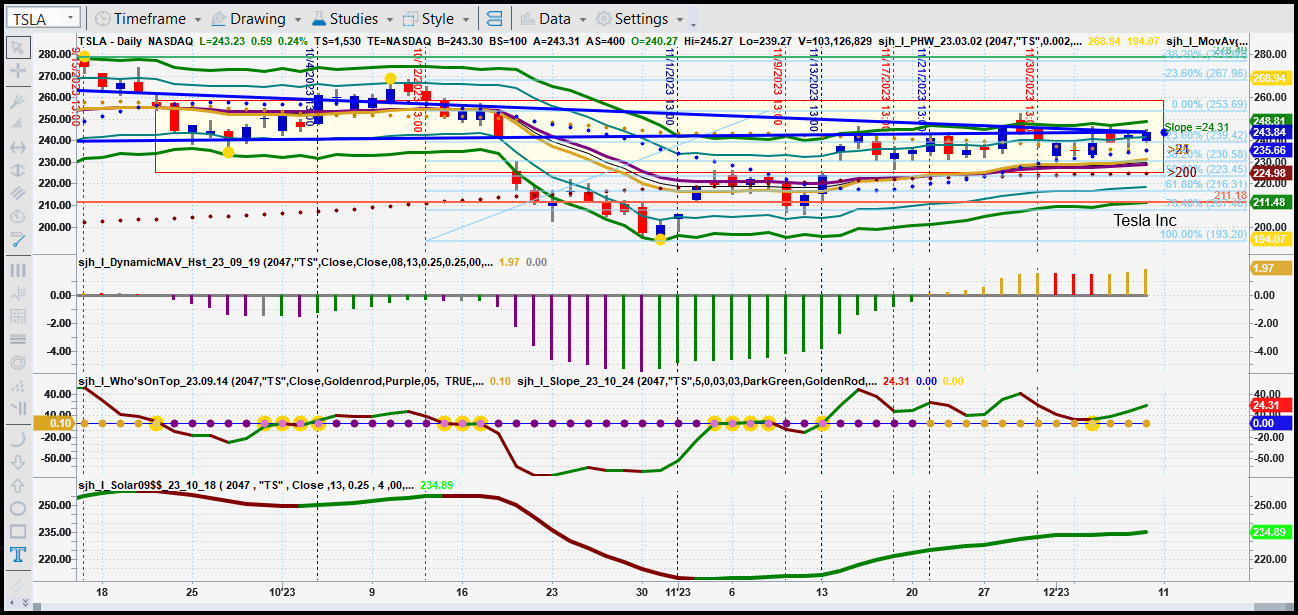This screenshot has height=615, width=1298.
Task: Click the Tesla Inc chart label
Action: pyautogui.click(x=1145, y=220)
